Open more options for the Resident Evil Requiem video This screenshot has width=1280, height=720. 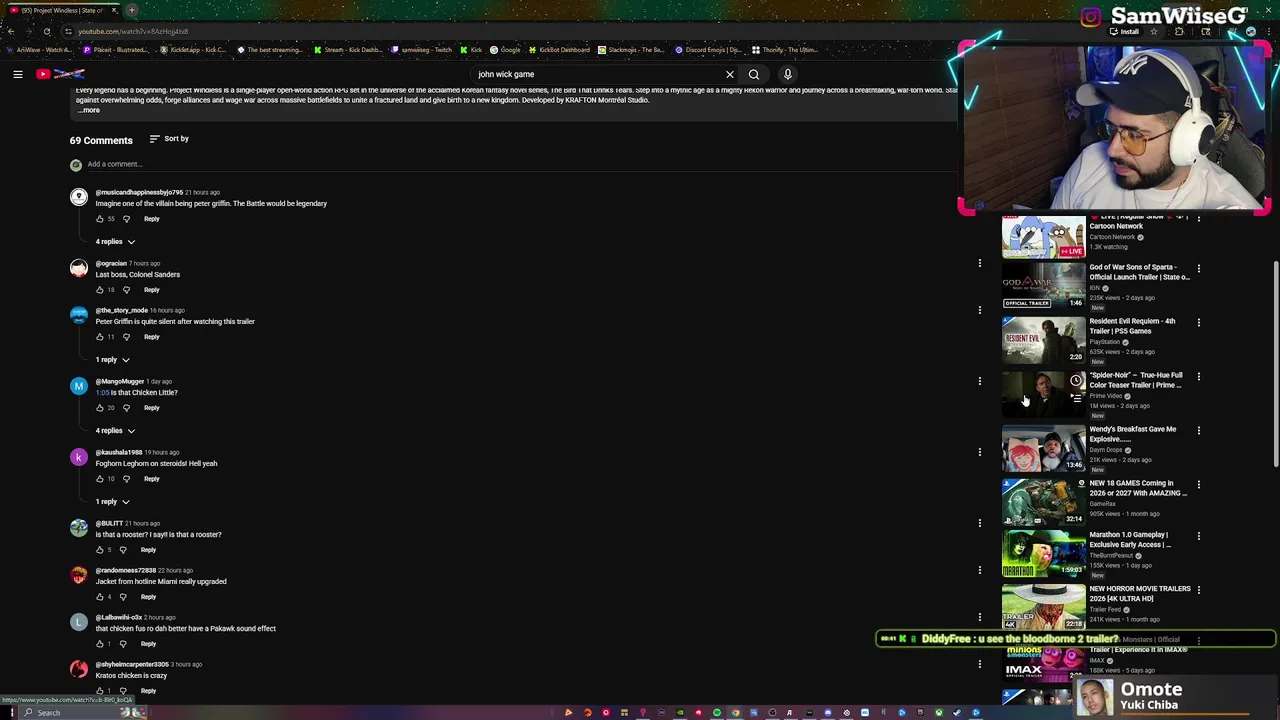(x=1198, y=322)
